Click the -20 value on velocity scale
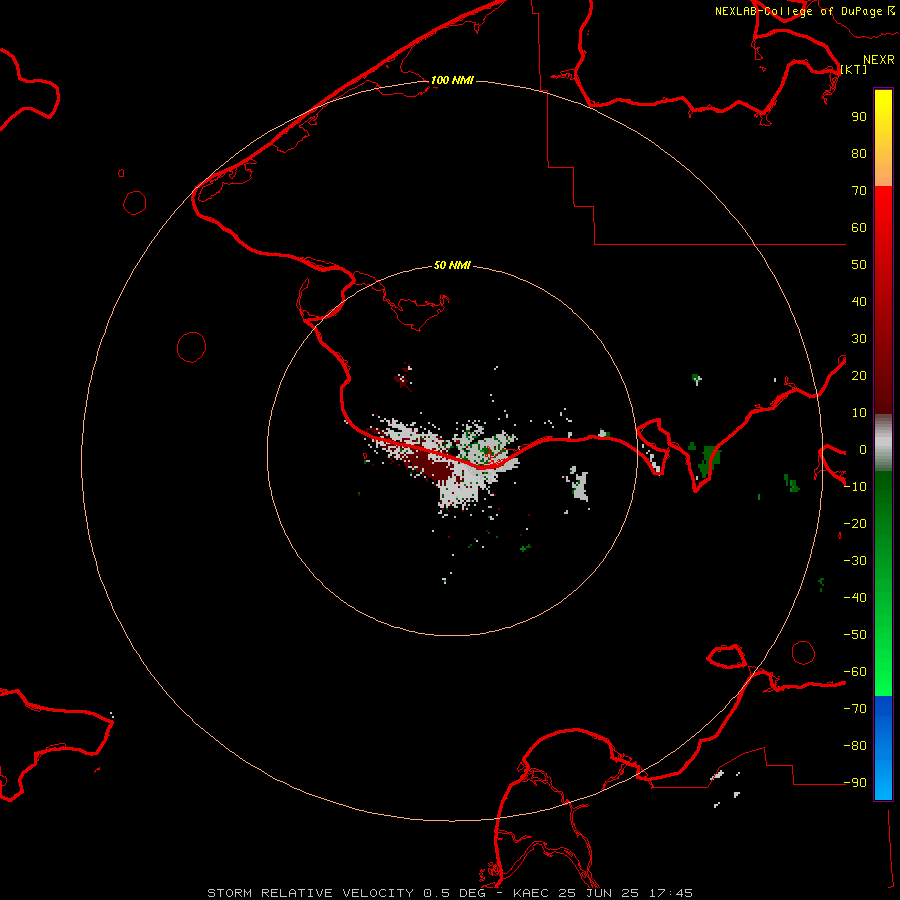Screen dimensions: 900x900 pos(855,523)
